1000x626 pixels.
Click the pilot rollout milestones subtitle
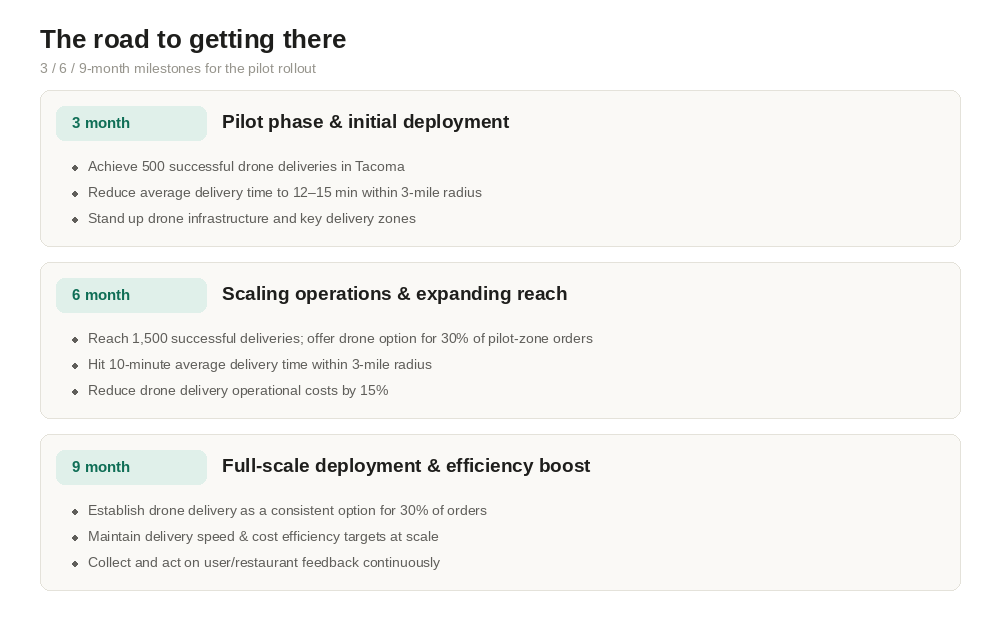coord(178,68)
